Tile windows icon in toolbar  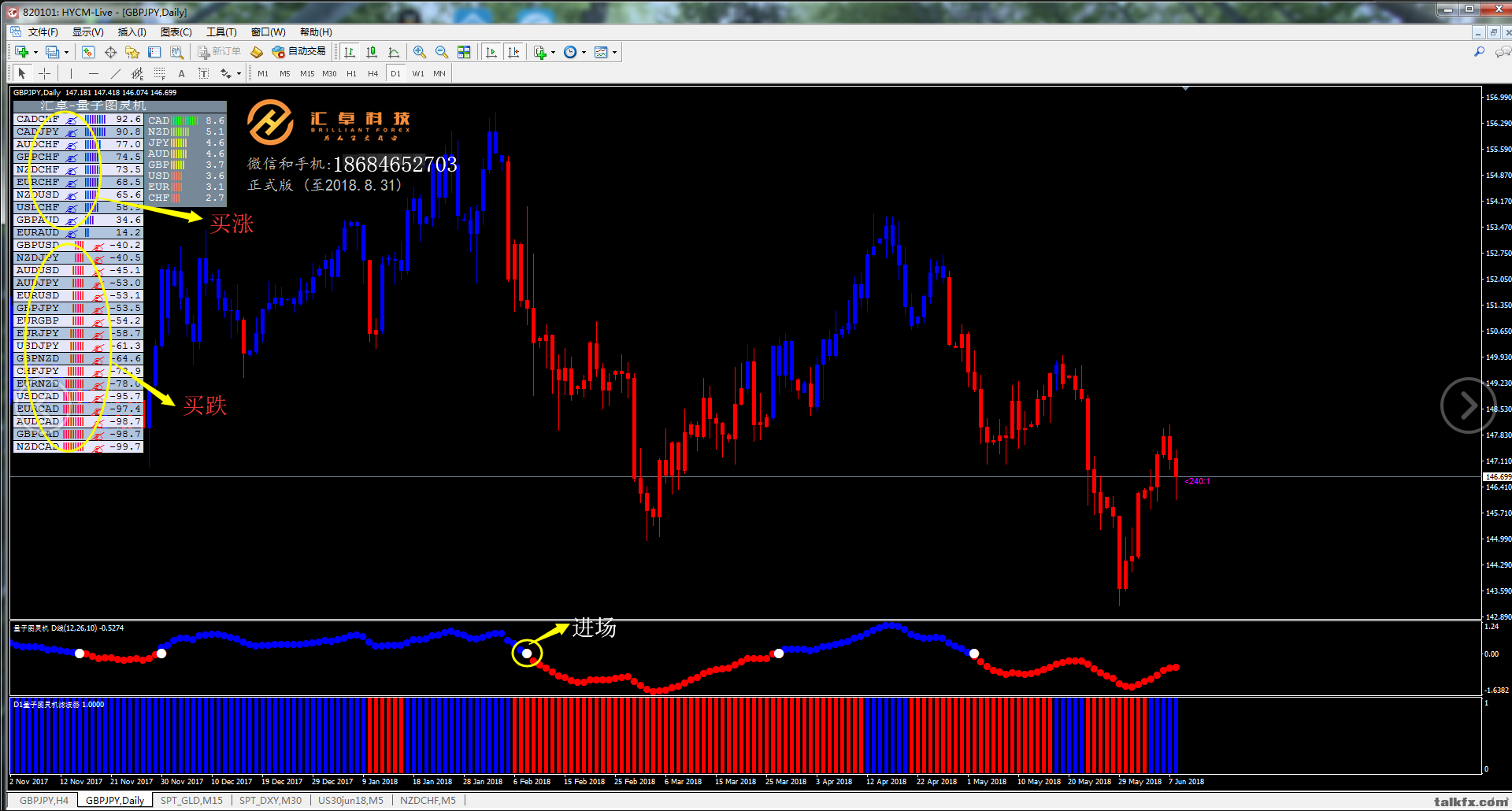click(x=464, y=52)
